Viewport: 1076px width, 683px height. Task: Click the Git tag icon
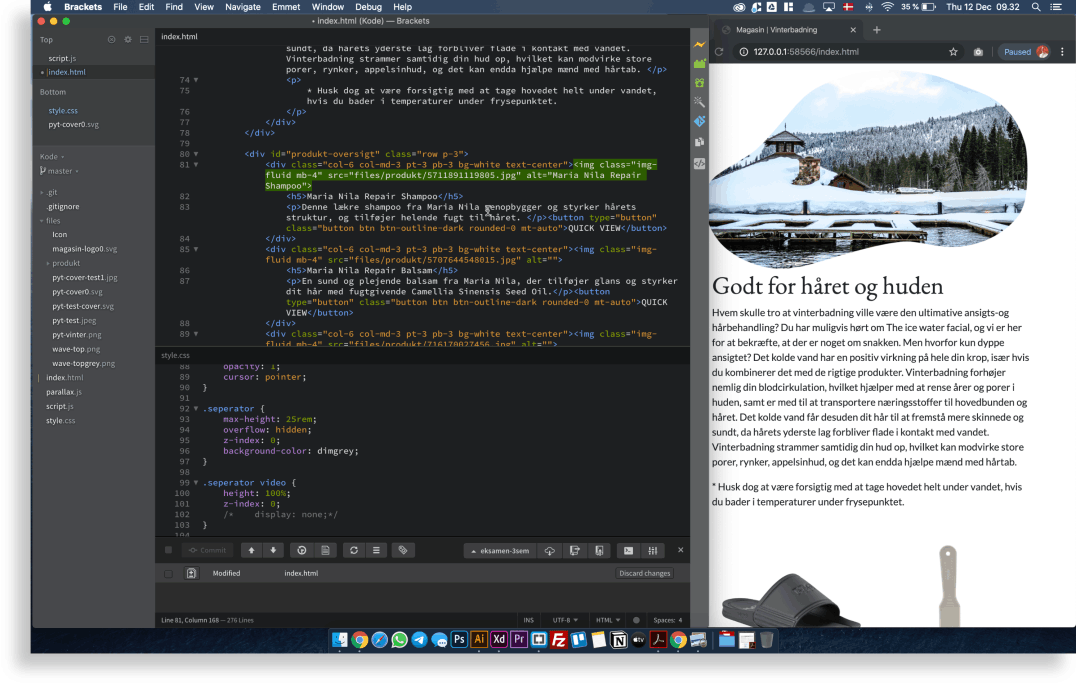pos(403,550)
